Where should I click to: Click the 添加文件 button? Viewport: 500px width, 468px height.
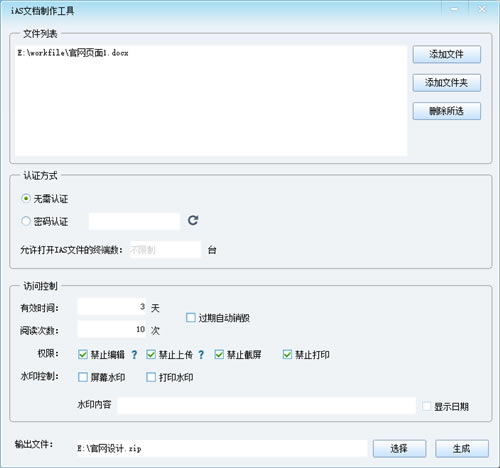coord(447,54)
